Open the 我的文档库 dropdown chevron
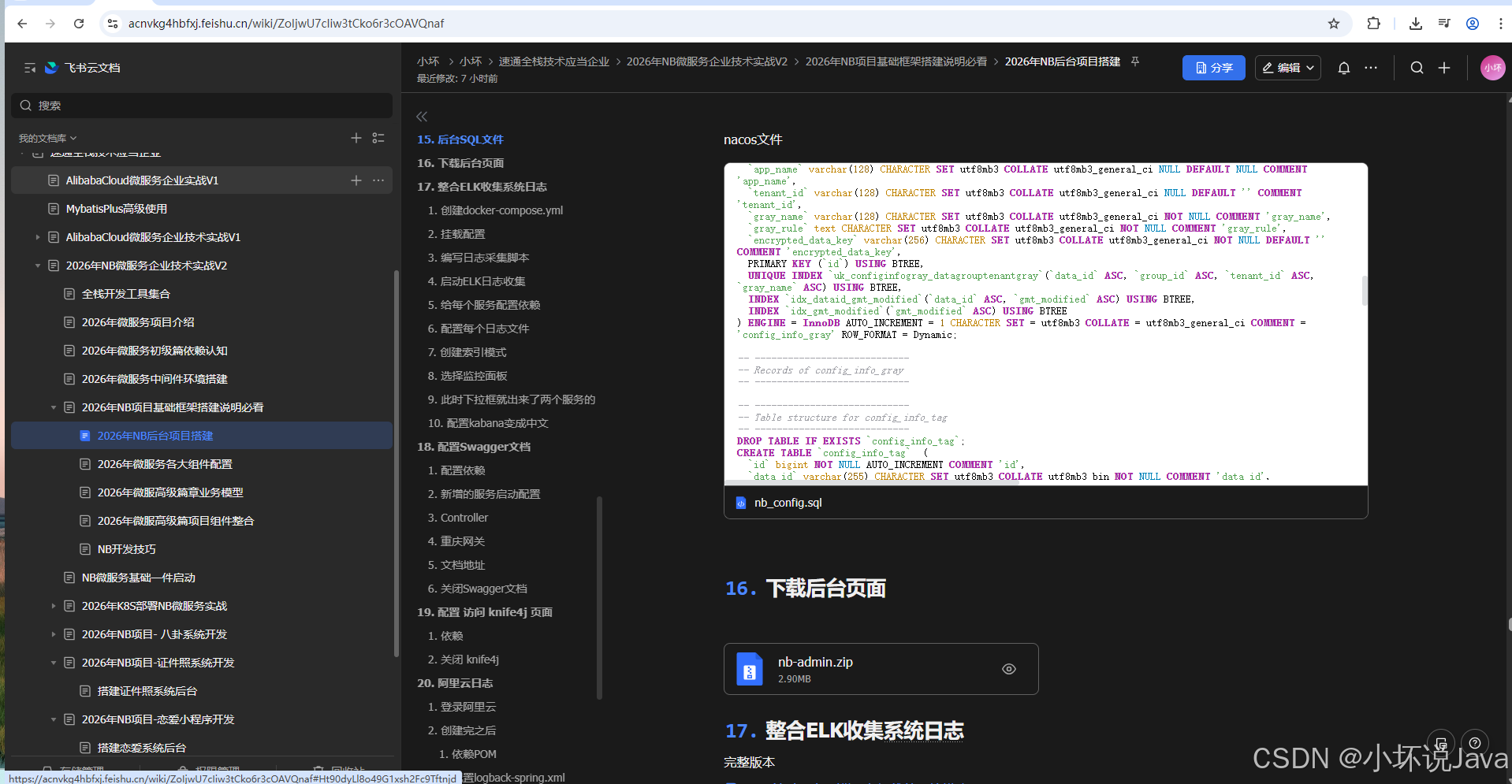Viewport: 1512px width, 784px height. [x=74, y=138]
